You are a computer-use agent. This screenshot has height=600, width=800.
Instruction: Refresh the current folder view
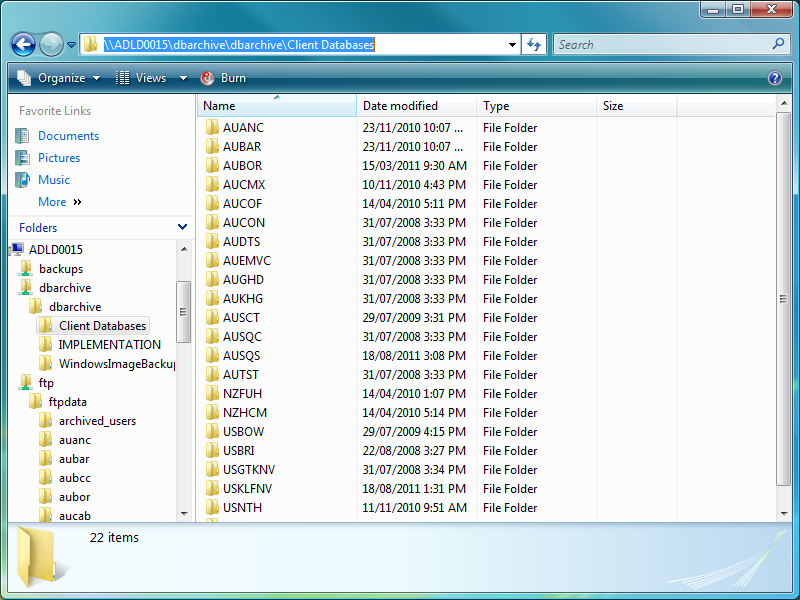click(533, 44)
